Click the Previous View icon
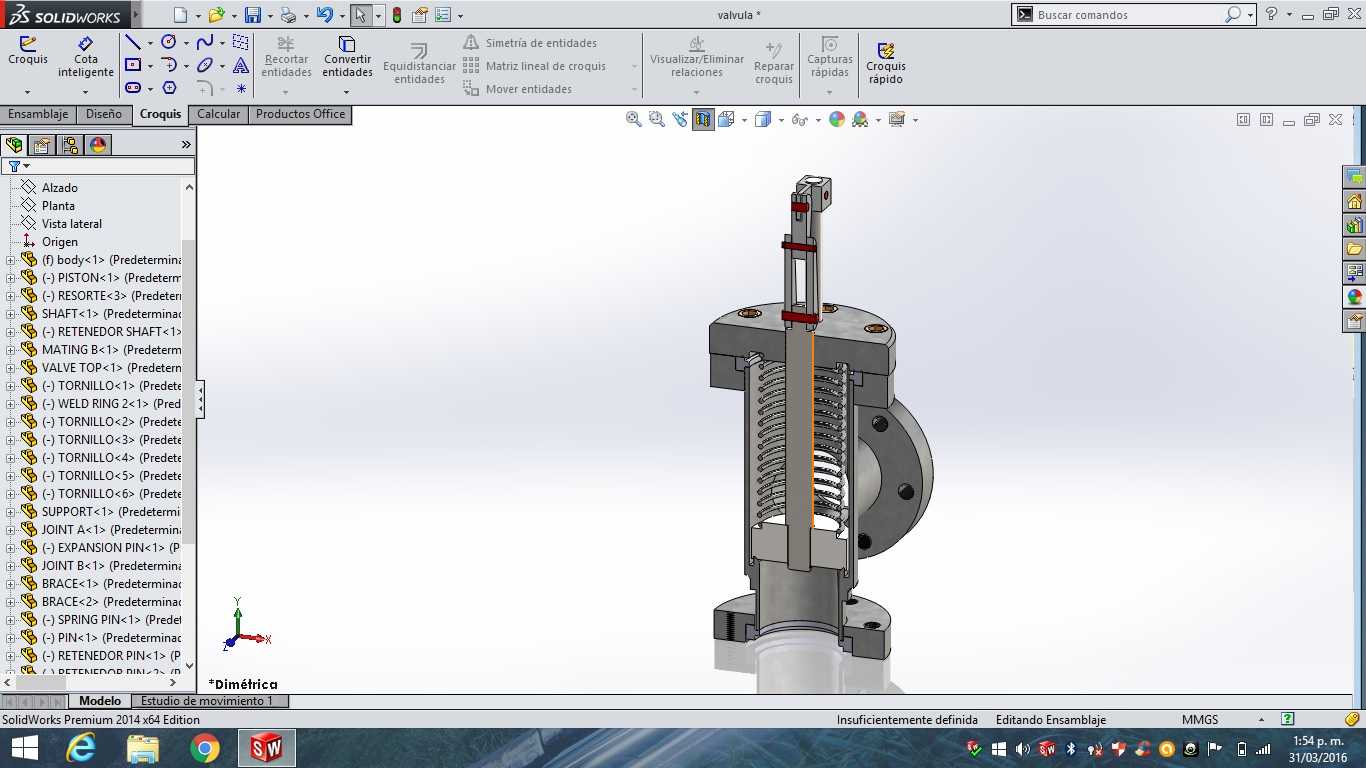This screenshot has height=768, width=1366. click(680, 119)
